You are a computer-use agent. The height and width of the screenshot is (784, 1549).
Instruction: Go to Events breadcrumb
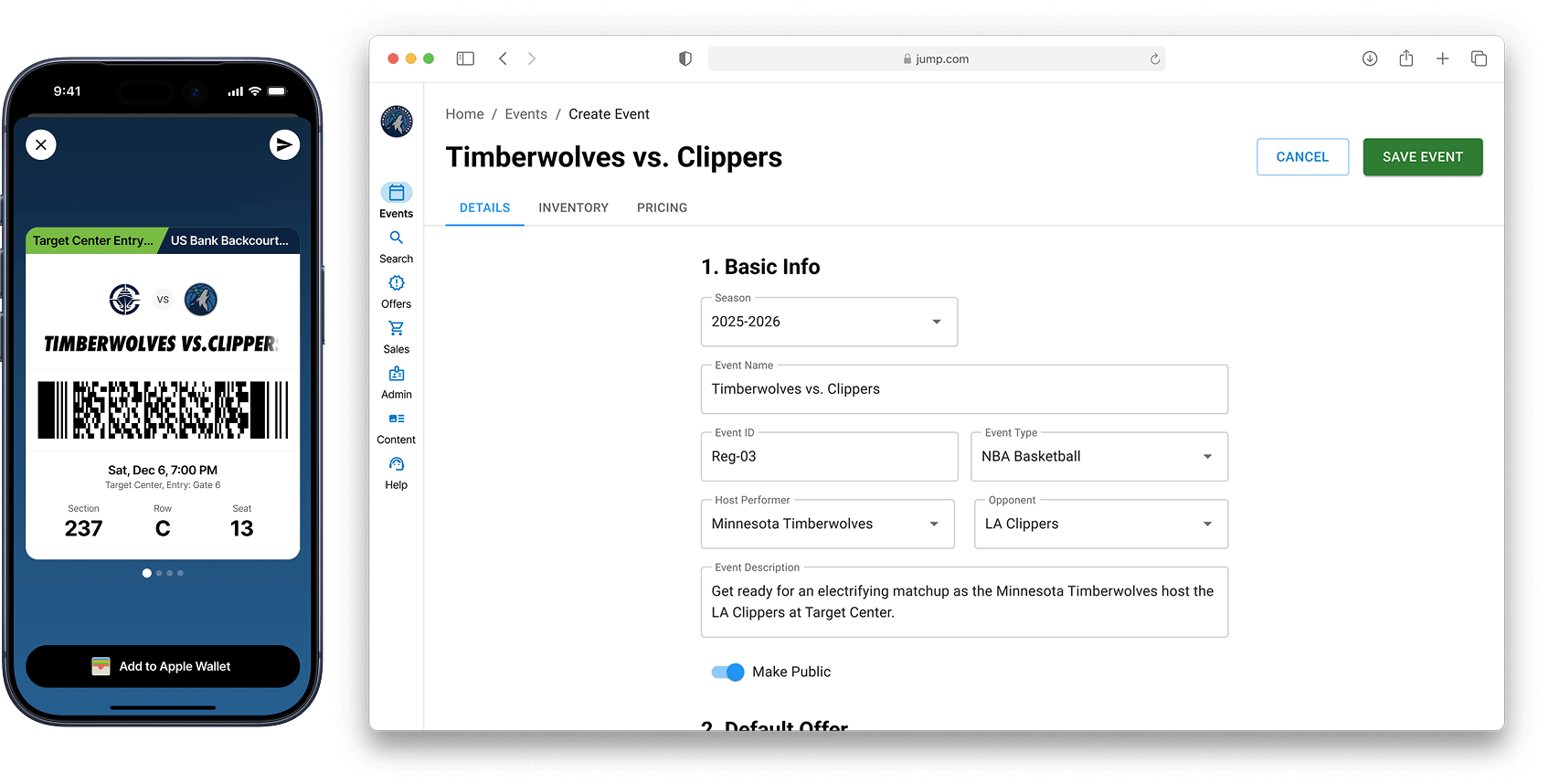525,114
